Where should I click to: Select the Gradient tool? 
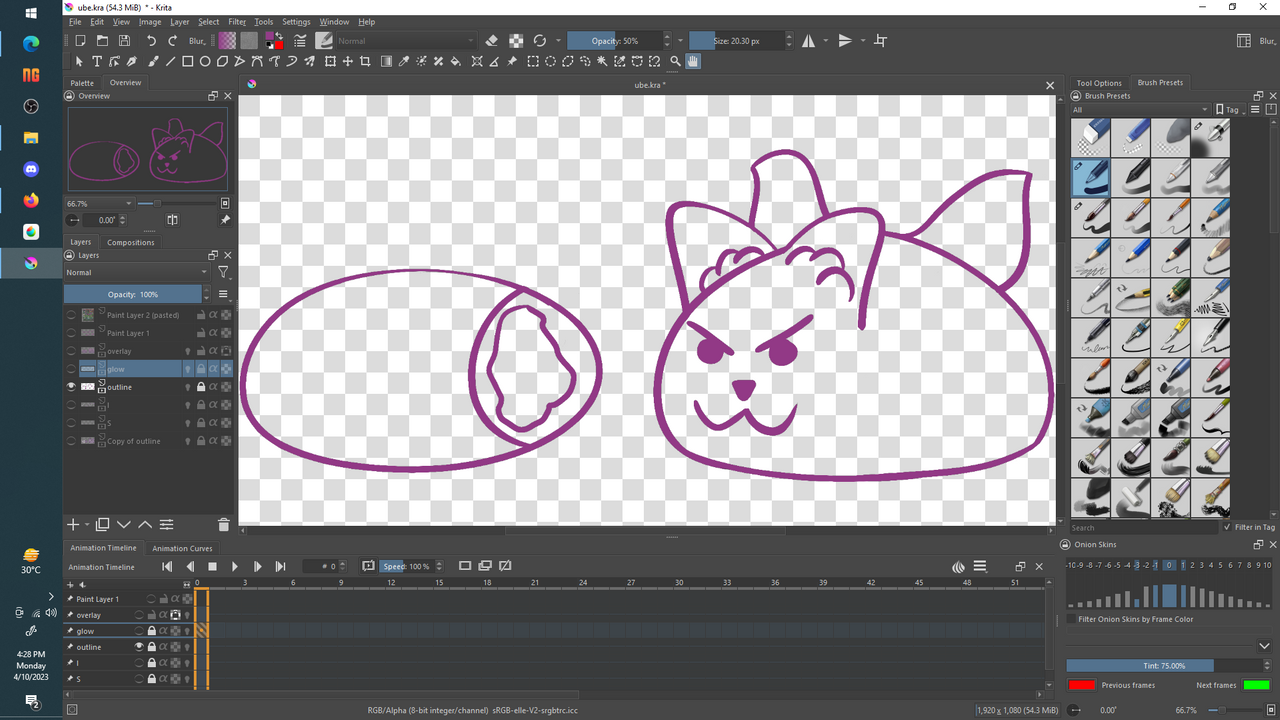pos(386,61)
